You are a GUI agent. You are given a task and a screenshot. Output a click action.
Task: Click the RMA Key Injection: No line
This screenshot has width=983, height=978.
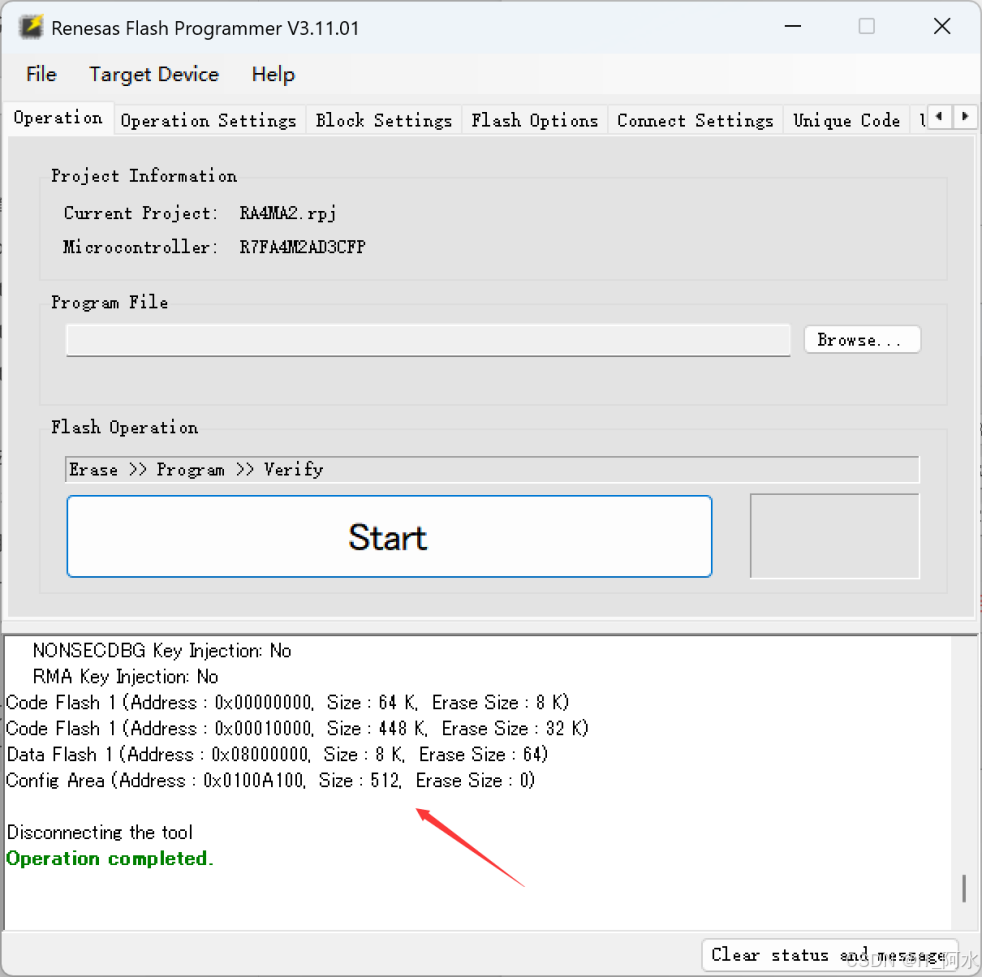click(125, 676)
